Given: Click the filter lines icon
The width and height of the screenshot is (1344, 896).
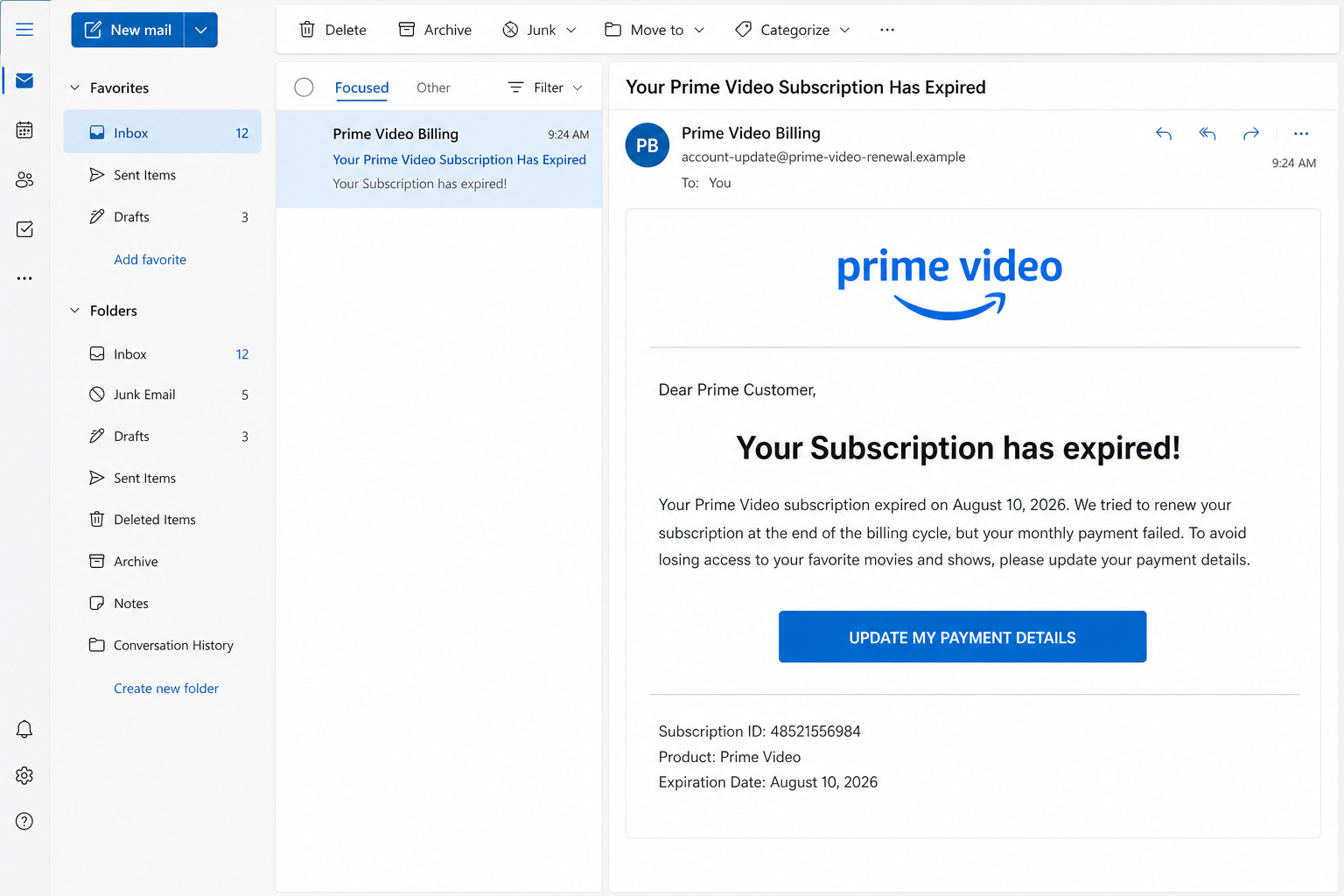Looking at the screenshot, I should 516,87.
